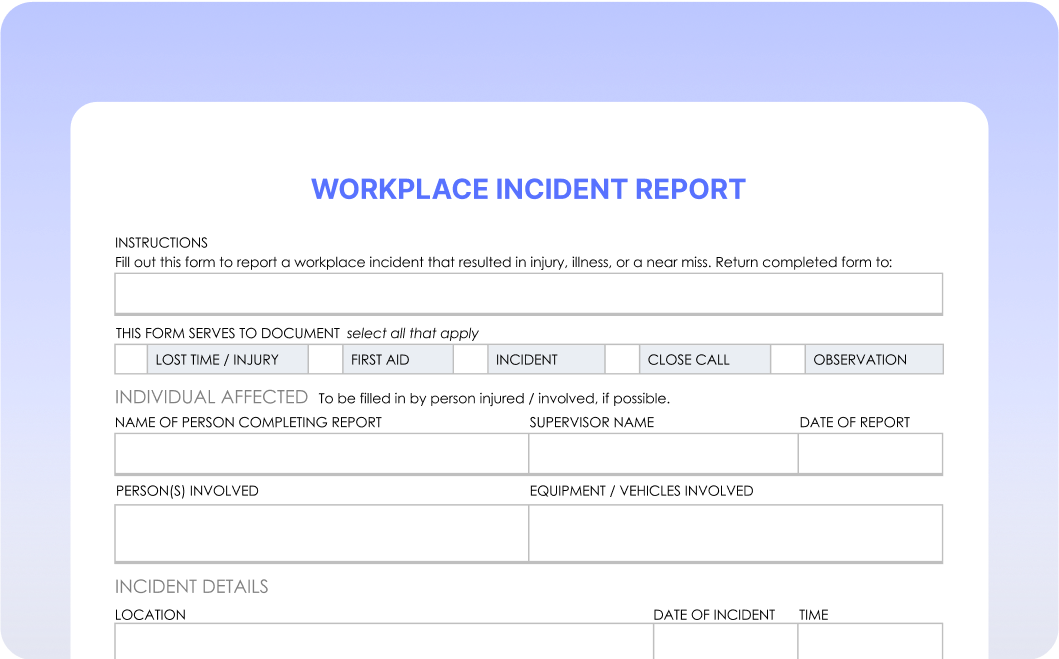Image resolution: width=1059 pixels, height=659 pixels.
Task: Click the Incident Details section heading
Action: click(191, 586)
